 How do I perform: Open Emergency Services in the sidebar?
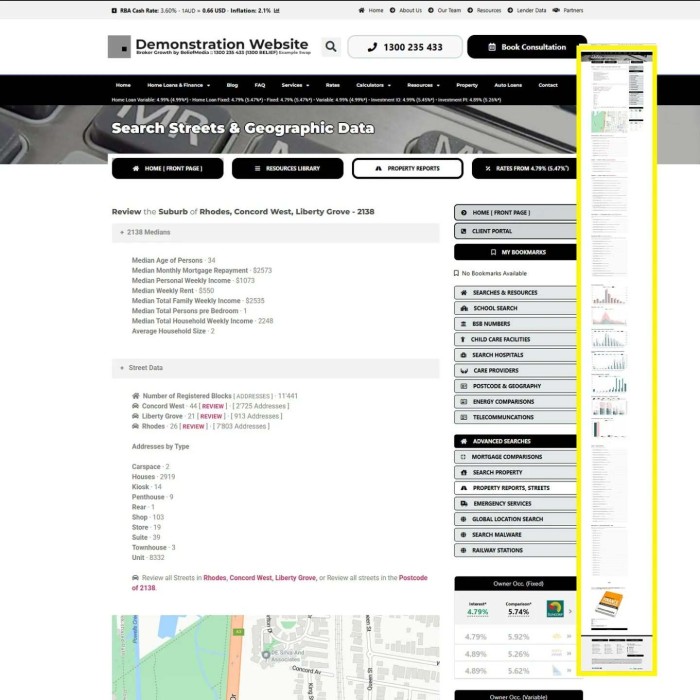tap(514, 503)
